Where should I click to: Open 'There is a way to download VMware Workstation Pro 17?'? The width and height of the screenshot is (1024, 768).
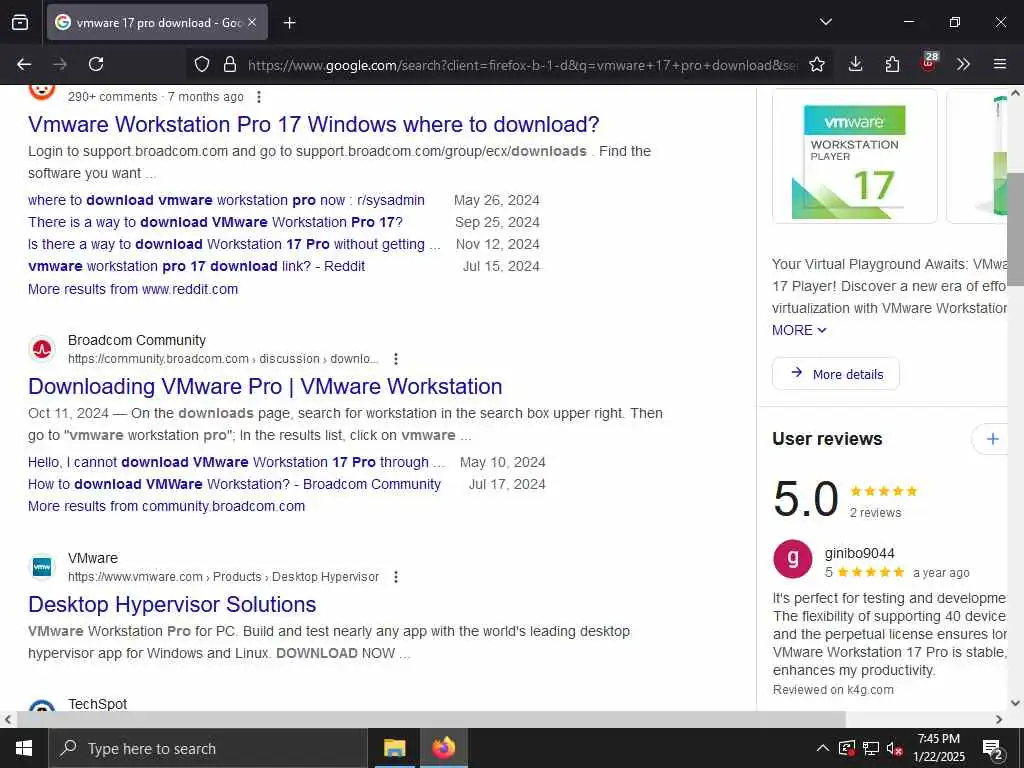pyautogui.click(x=215, y=222)
